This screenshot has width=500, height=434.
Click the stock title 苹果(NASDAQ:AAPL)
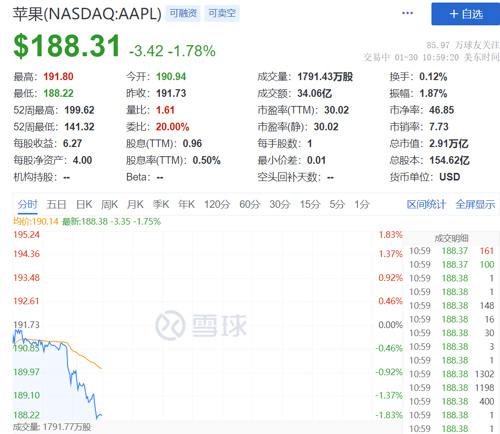coord(87,14)
